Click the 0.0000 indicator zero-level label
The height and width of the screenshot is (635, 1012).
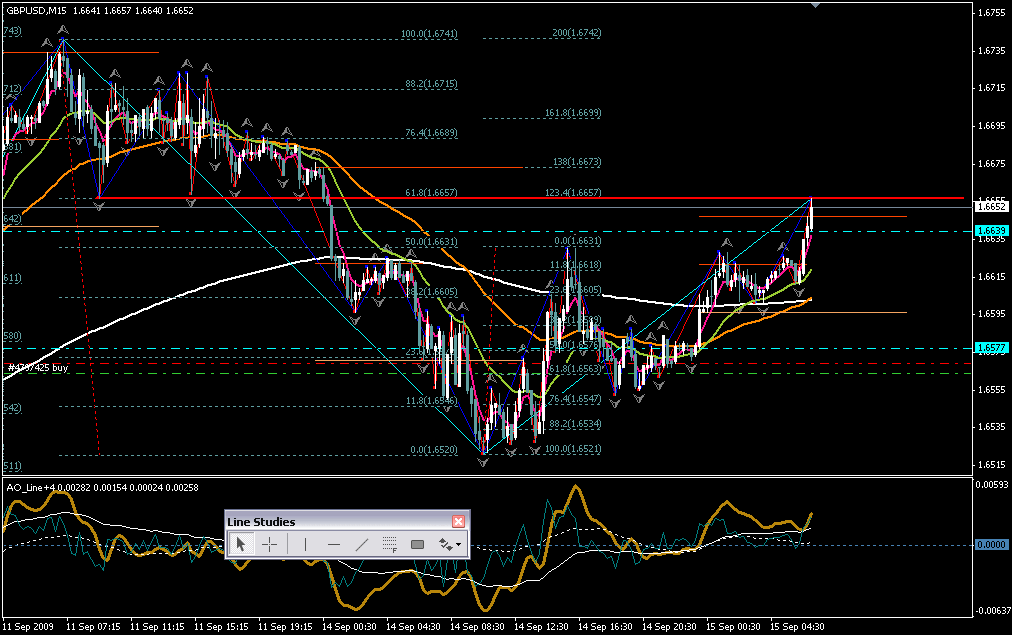(992, 545)
